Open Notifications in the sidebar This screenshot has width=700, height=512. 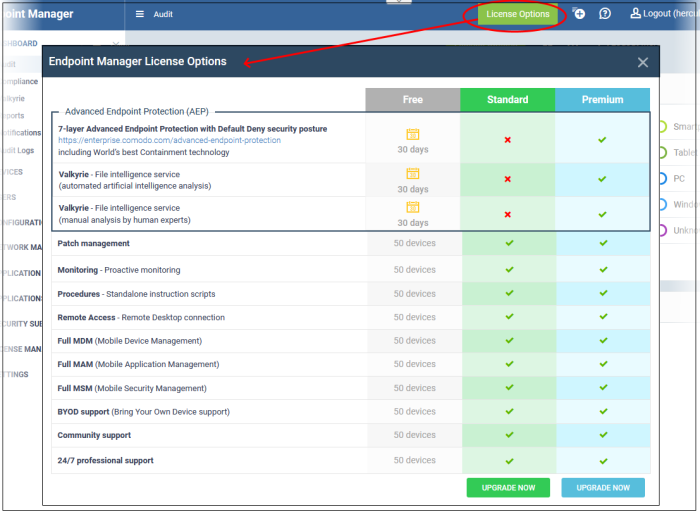coord(21,133)
